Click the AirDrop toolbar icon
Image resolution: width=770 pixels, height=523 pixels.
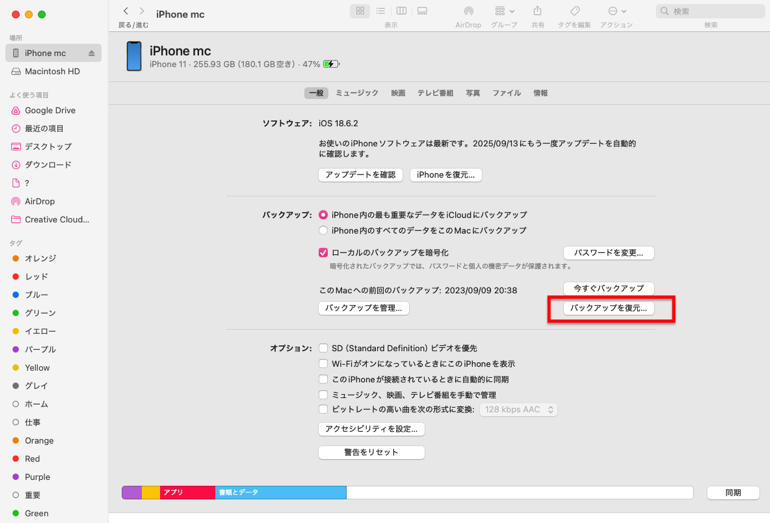tap(468, 11)
